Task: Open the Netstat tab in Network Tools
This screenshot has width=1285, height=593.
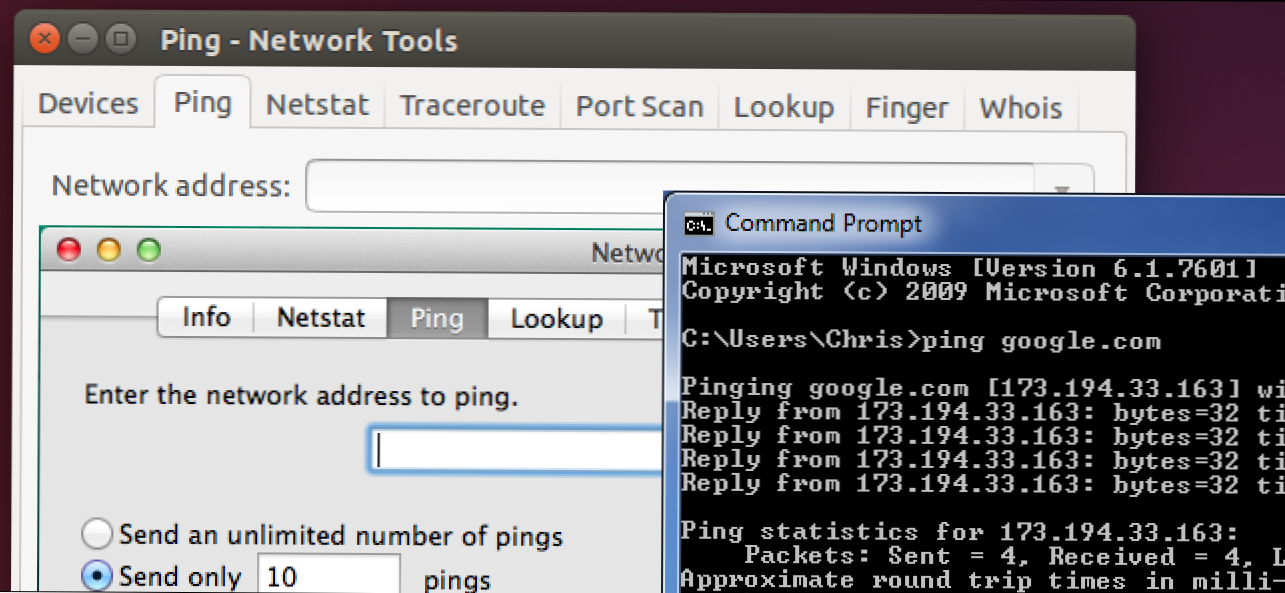Action: coord(317,105)
